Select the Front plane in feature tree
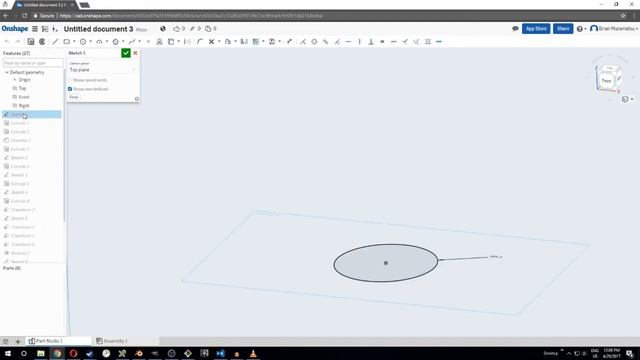 [24, 97]
